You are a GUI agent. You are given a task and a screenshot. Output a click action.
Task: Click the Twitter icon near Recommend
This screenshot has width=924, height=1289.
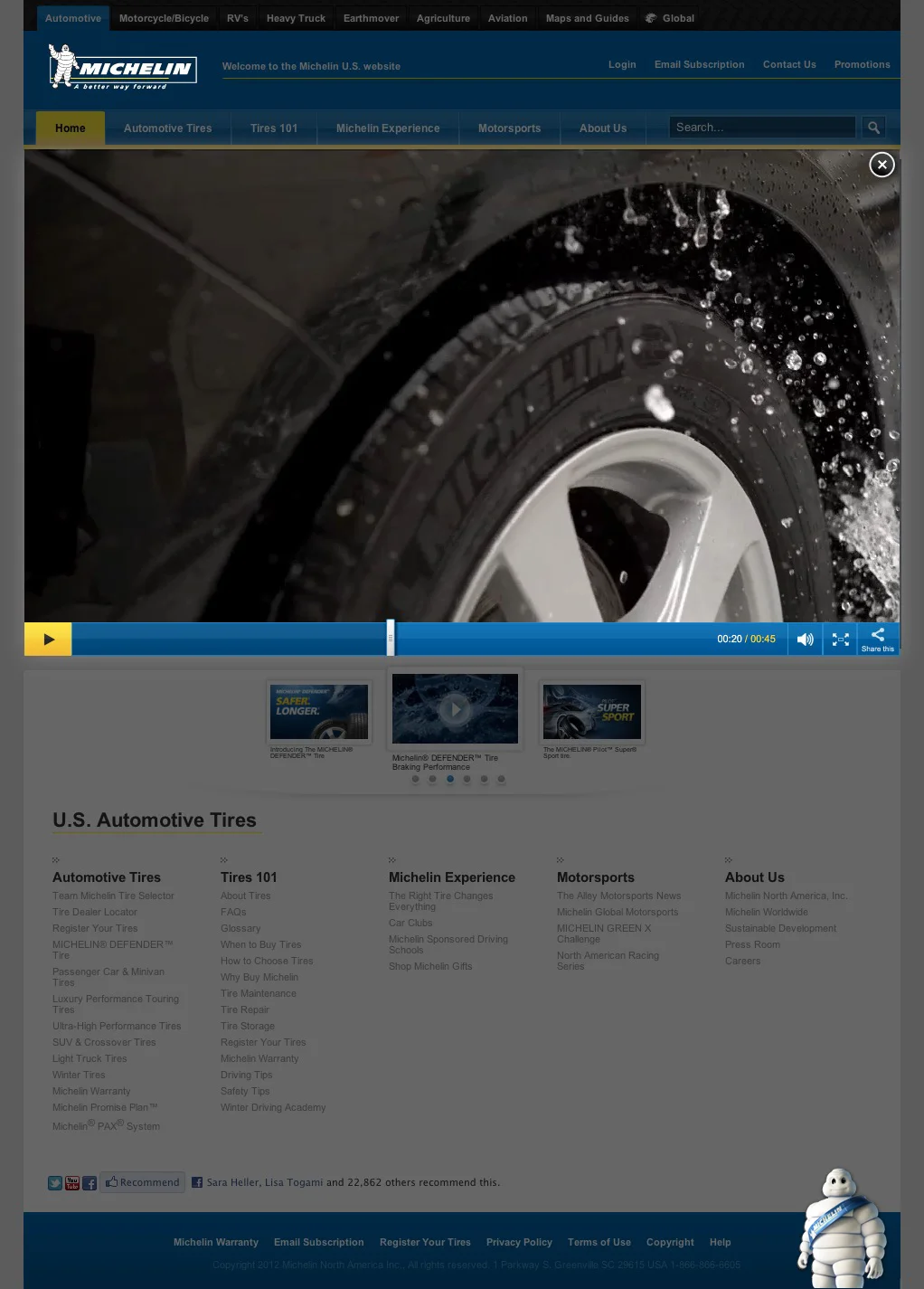[54, 1182]
